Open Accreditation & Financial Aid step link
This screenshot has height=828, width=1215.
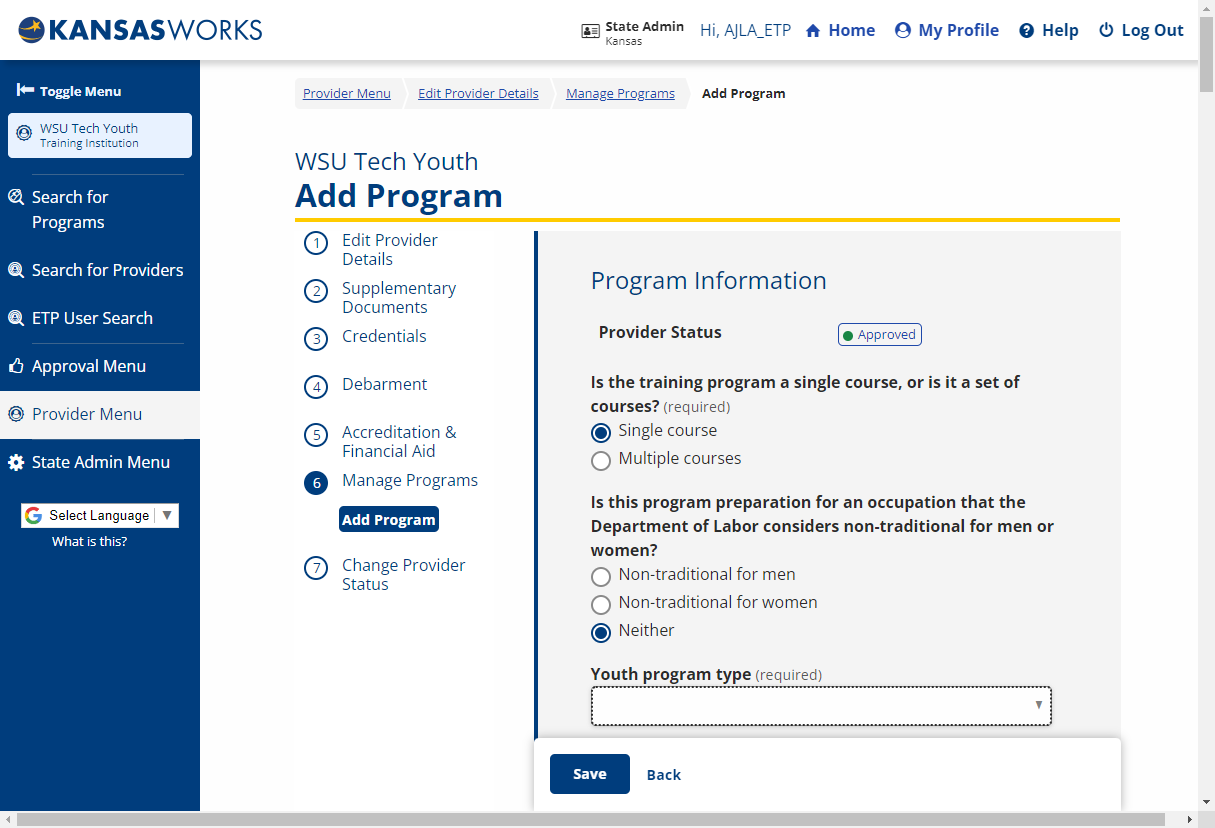[399, 442]
